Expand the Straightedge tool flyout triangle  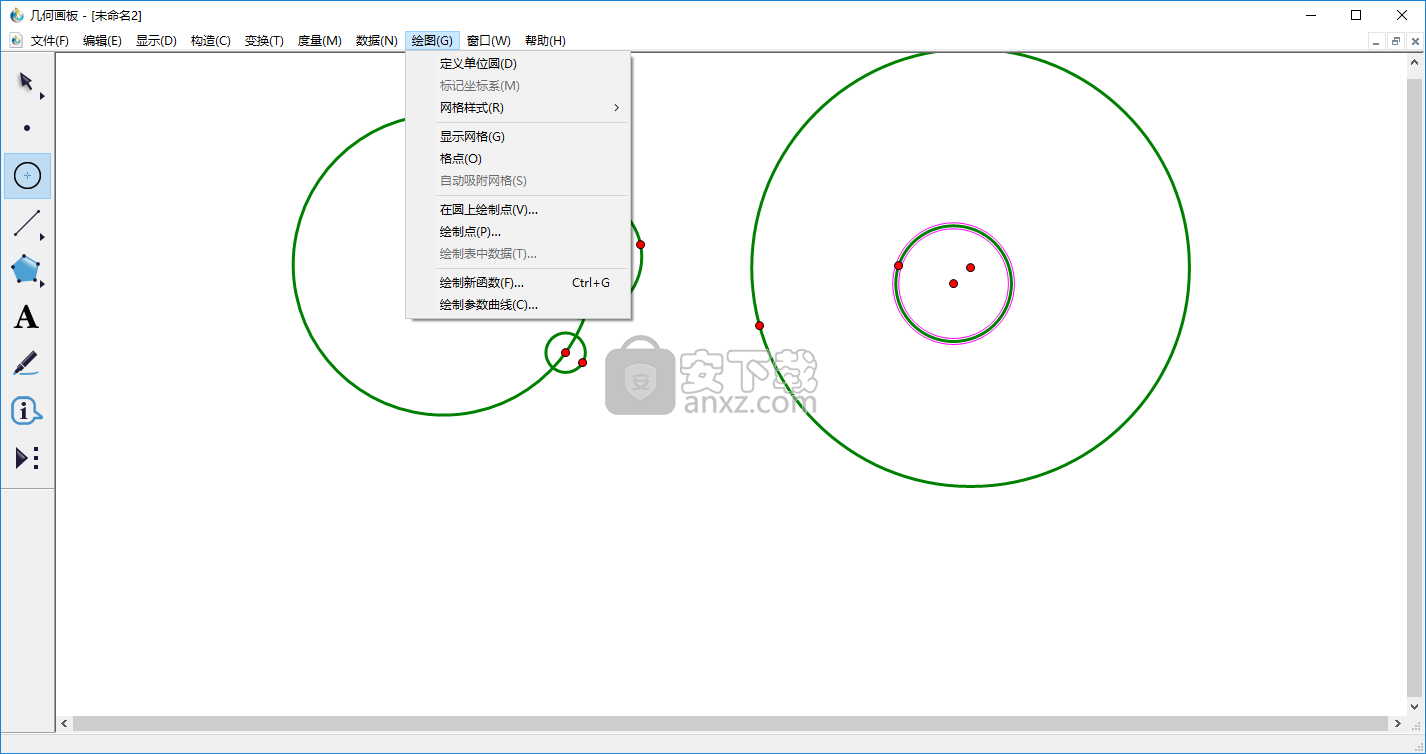tap(42, 237)
